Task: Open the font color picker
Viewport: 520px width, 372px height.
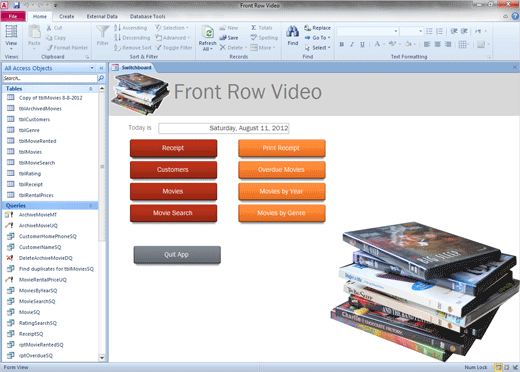Action: pos(379,44)
